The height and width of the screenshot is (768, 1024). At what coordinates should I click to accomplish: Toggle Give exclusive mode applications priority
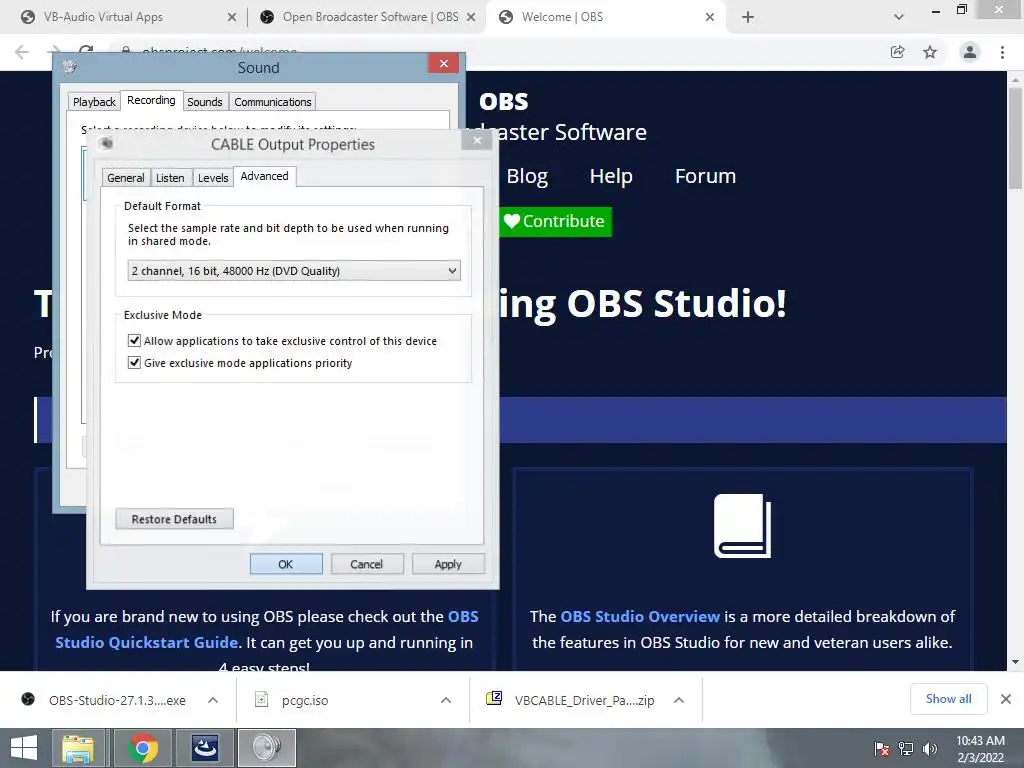pyautogui.click(x=135, y=362)
